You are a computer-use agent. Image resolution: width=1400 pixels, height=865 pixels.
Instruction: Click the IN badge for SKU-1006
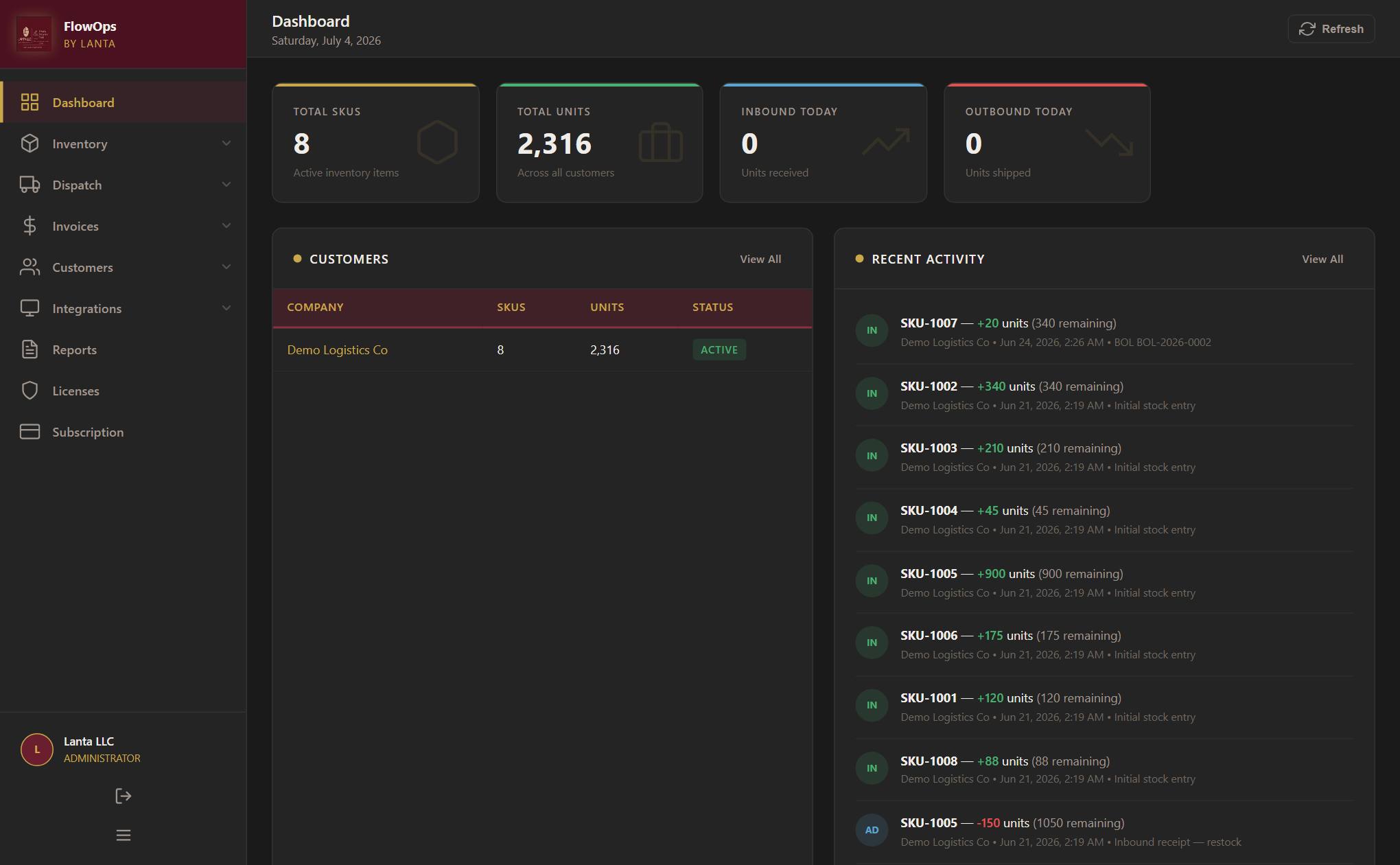pos(872,643)
